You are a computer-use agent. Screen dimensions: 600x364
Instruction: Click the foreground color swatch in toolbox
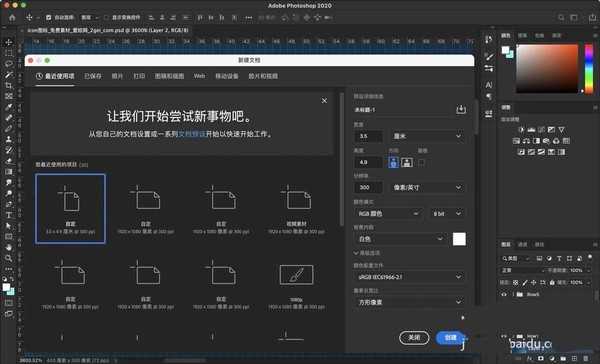pyautogui.click(x=6, y=287)
